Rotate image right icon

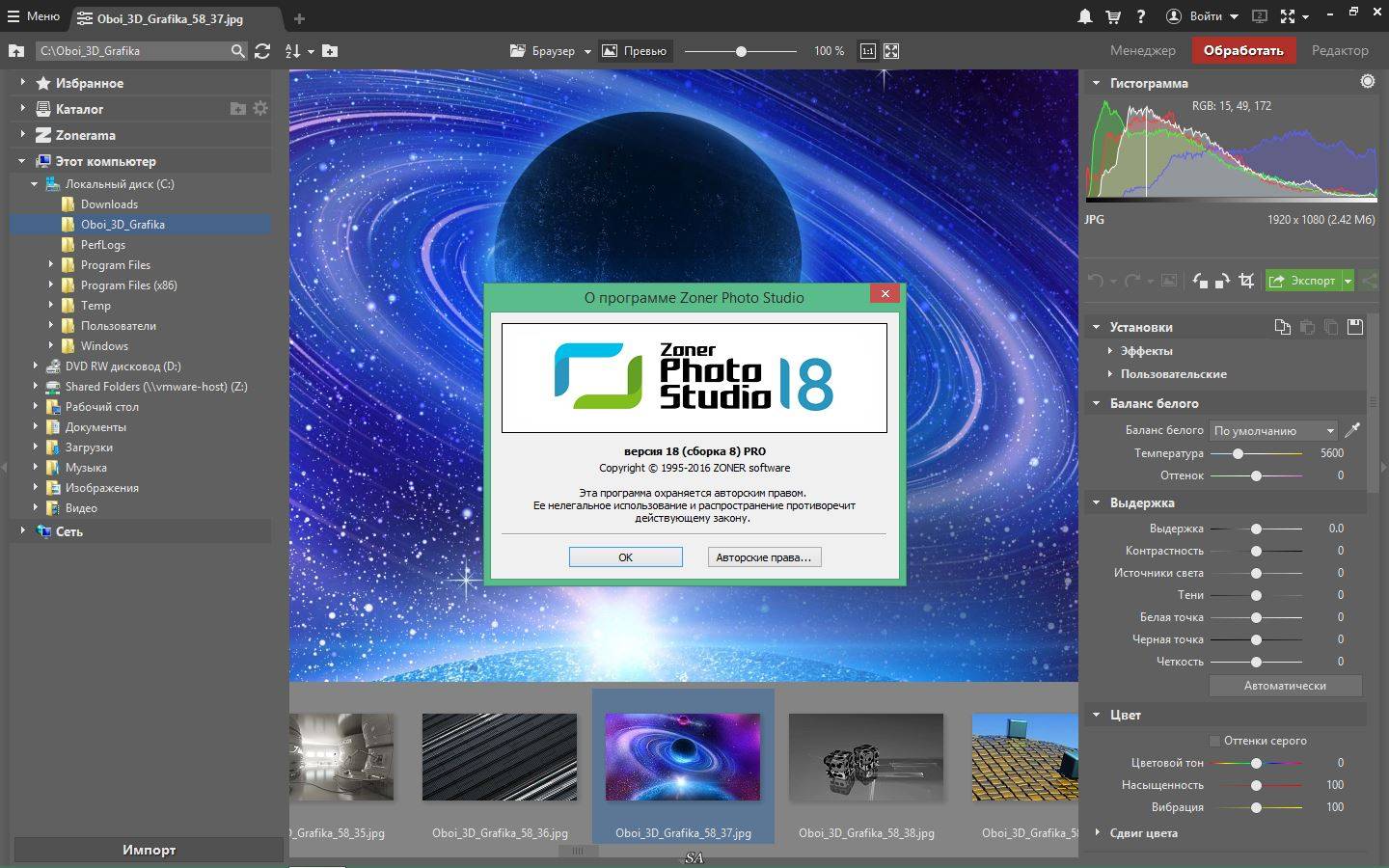(x=1222, y=281)
